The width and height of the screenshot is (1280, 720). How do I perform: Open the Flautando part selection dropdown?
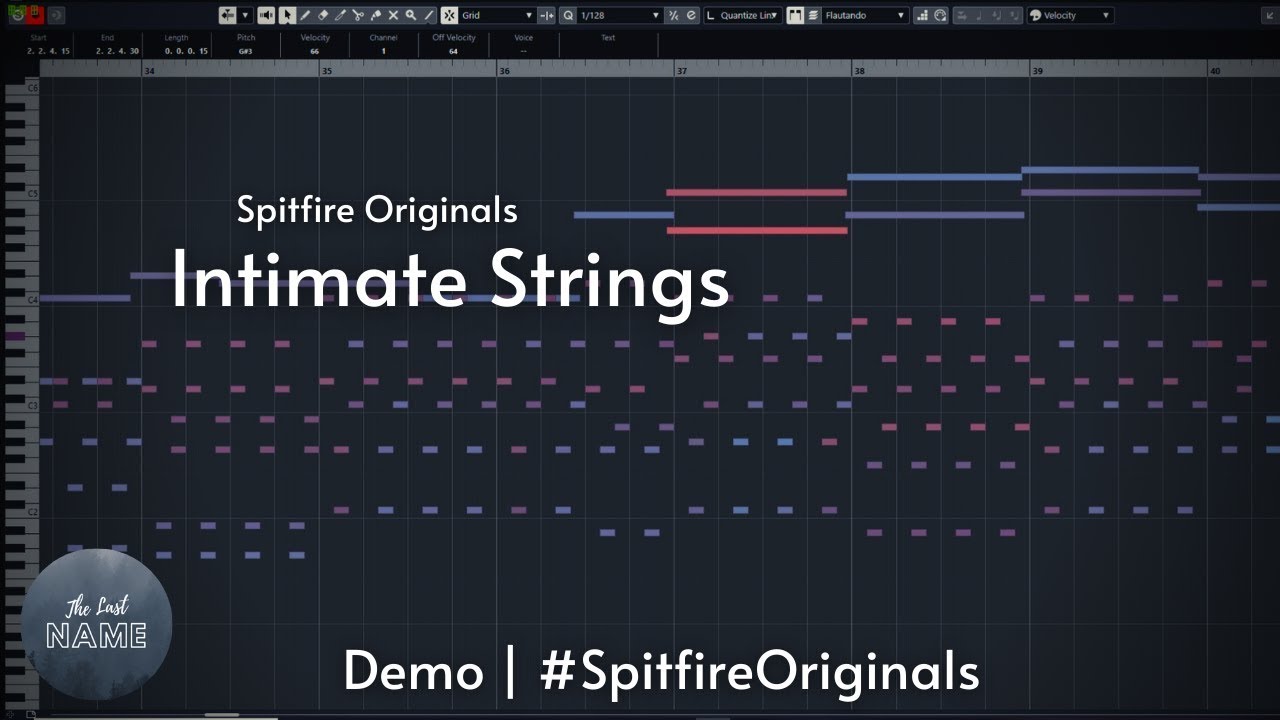point(865,15)
